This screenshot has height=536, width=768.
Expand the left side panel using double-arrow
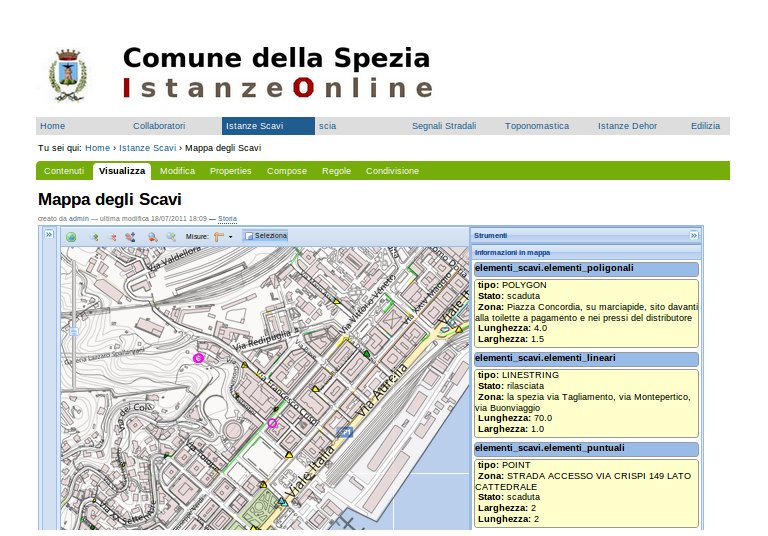48,234
